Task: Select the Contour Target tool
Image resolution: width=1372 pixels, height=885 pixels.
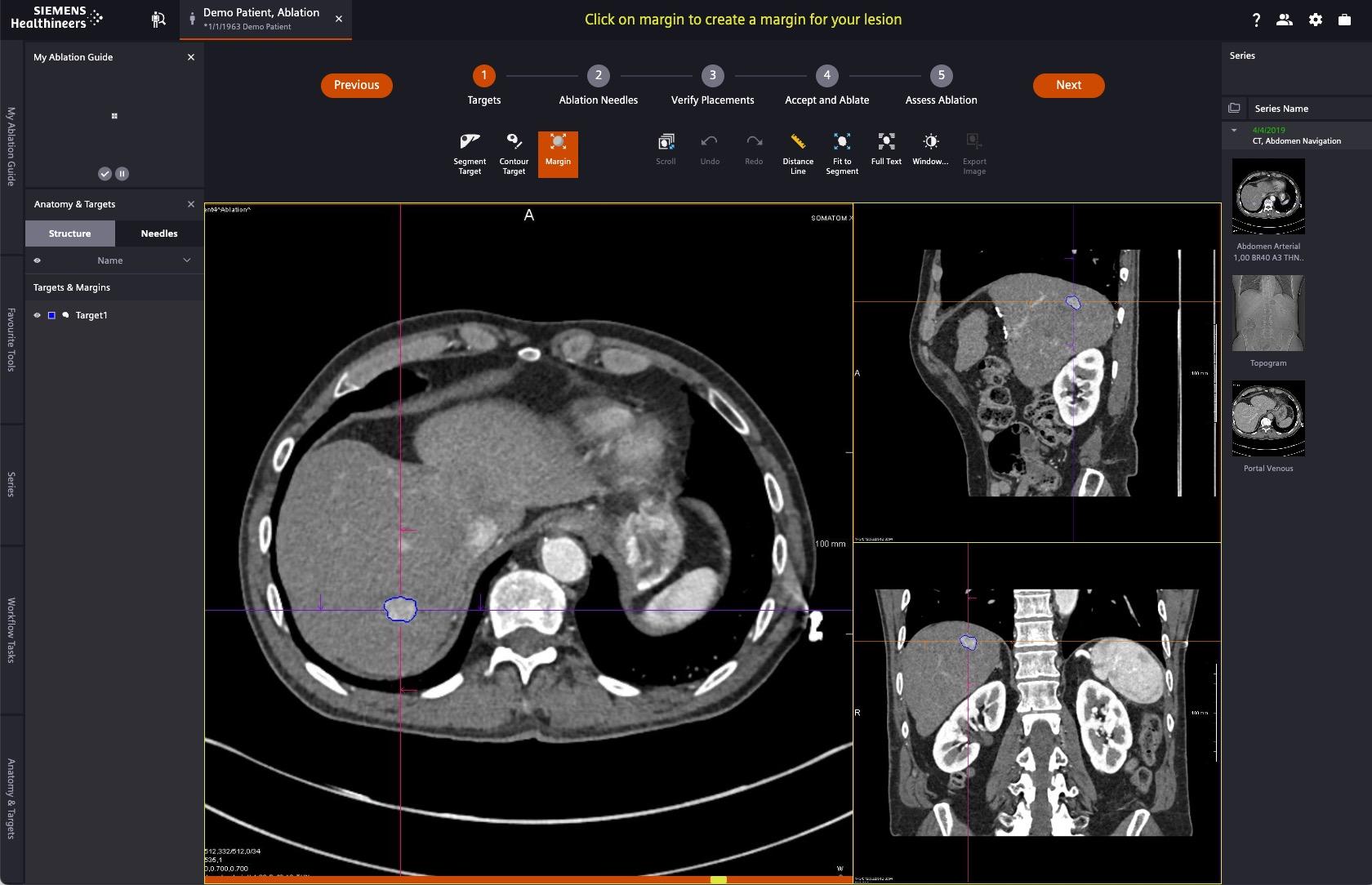Action: (x=514, y=153)
